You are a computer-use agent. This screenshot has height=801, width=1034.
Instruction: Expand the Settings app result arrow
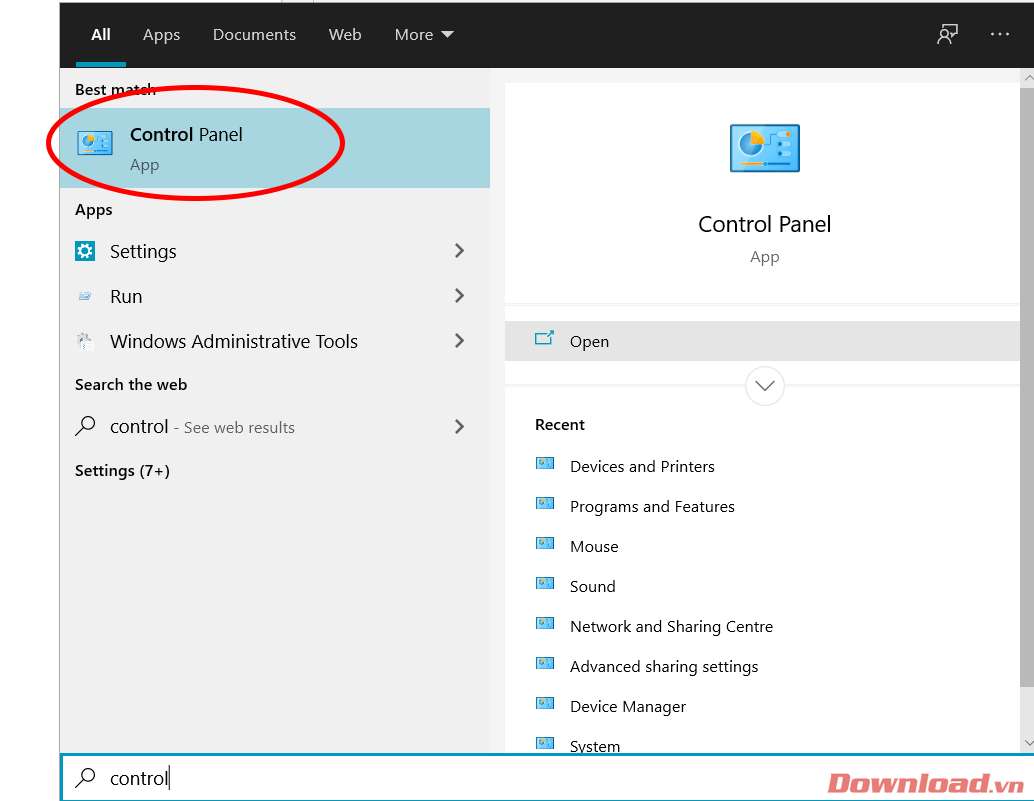tap(460, 251)
